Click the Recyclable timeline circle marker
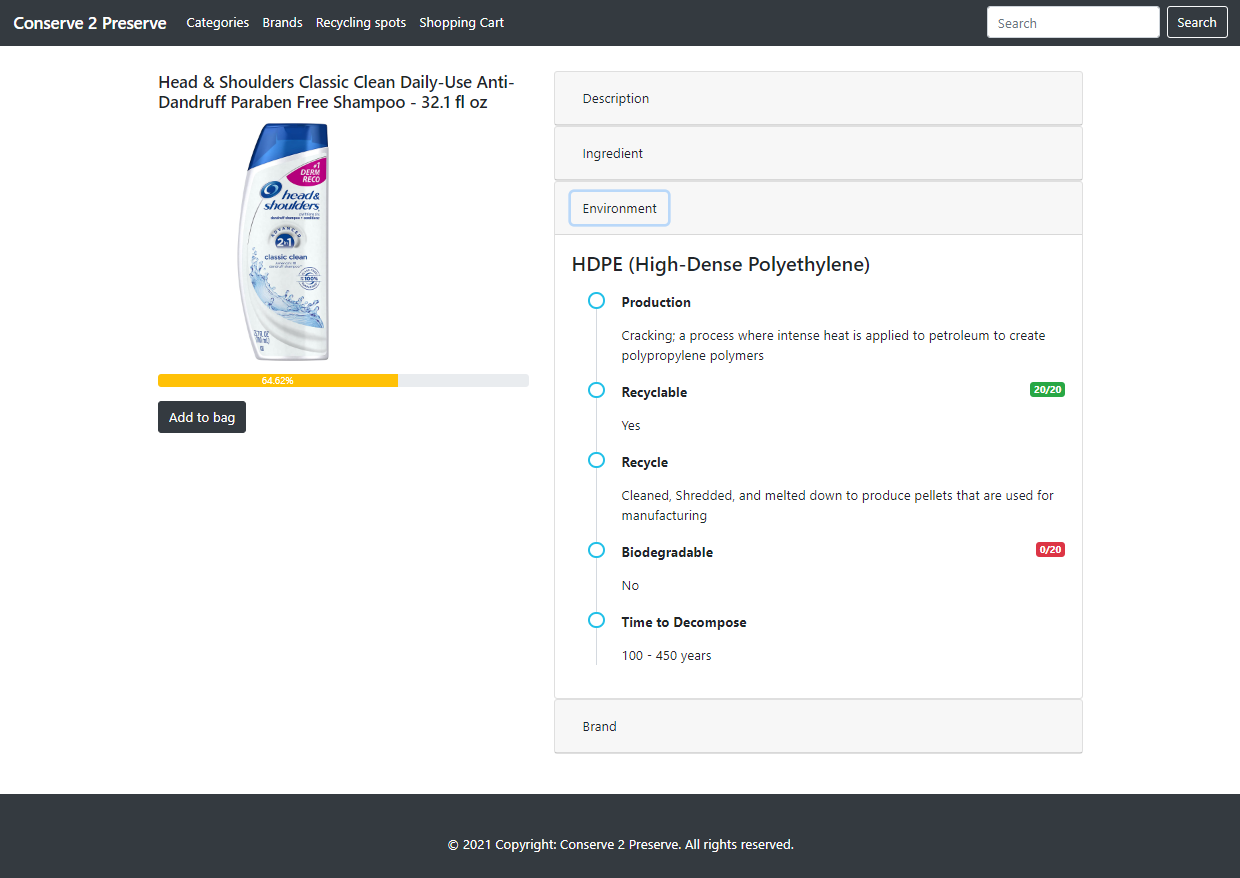 tap(596, 390)
